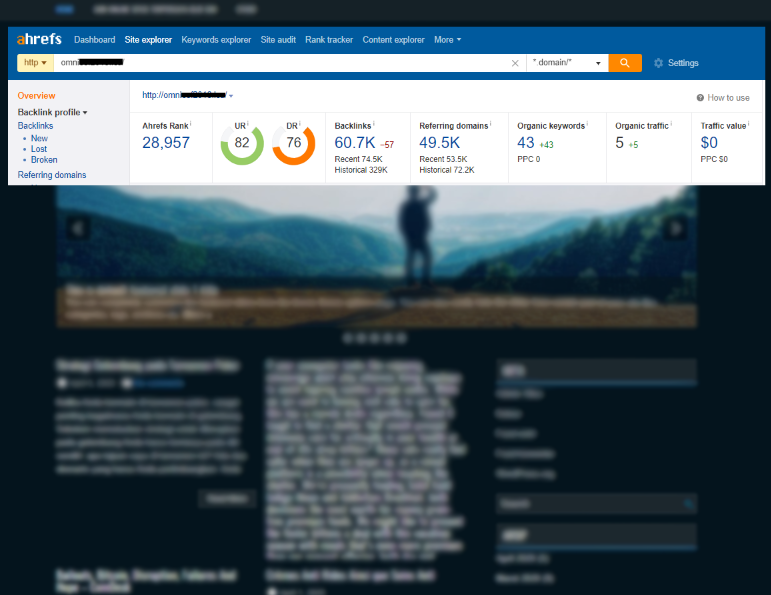This screenshot has height=595, width=771.
Task: Click the 60.7K backlinks number
Action: pos(355,143)
